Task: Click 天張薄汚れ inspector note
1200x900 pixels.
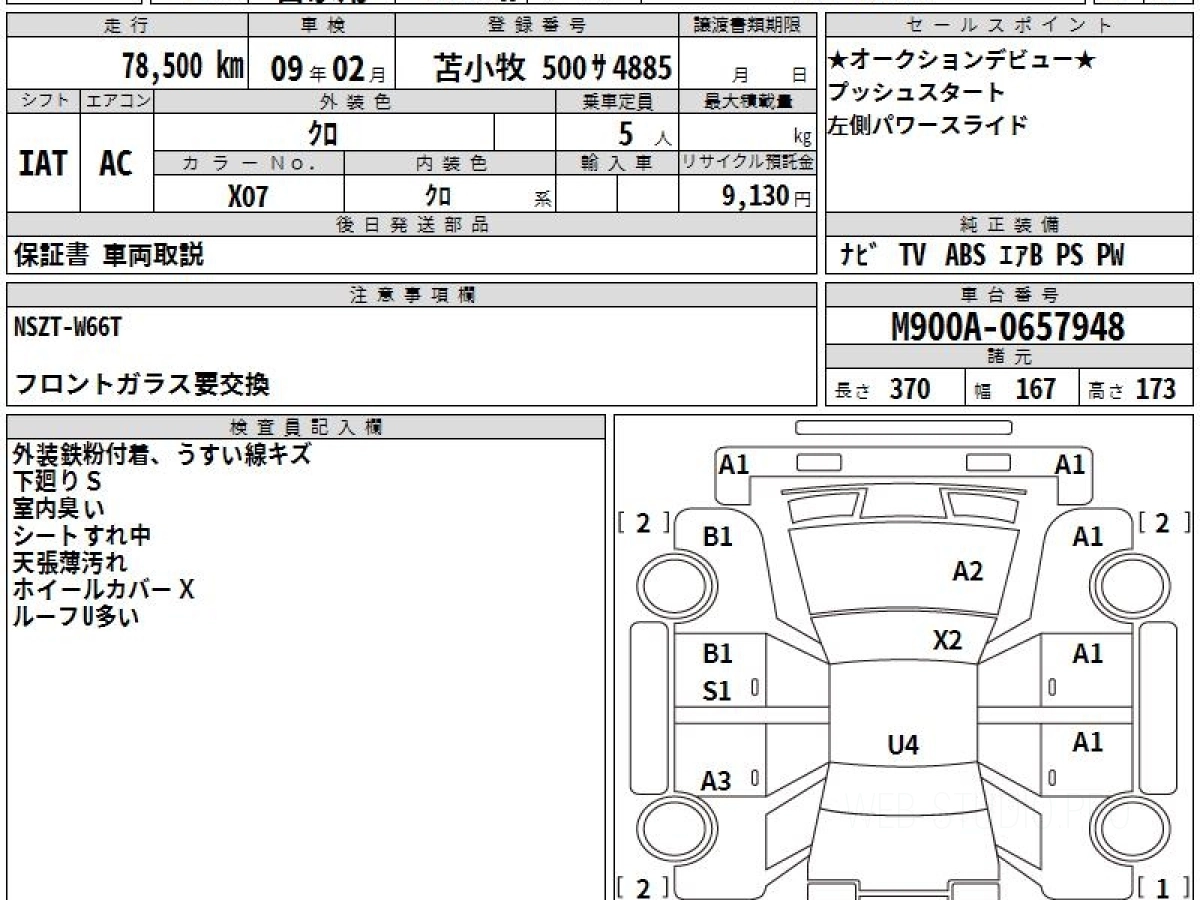Action: point(70,563)
